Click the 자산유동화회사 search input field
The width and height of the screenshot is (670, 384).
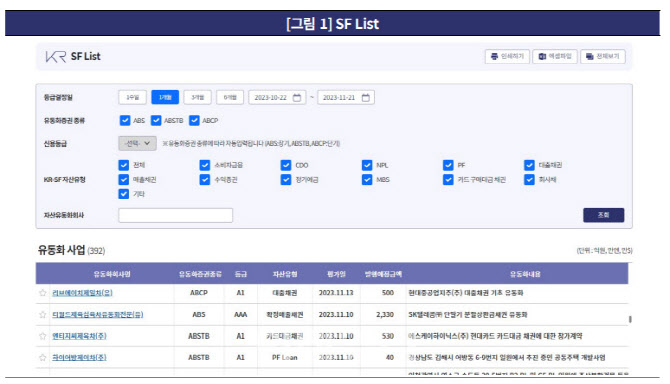(176, 215)
